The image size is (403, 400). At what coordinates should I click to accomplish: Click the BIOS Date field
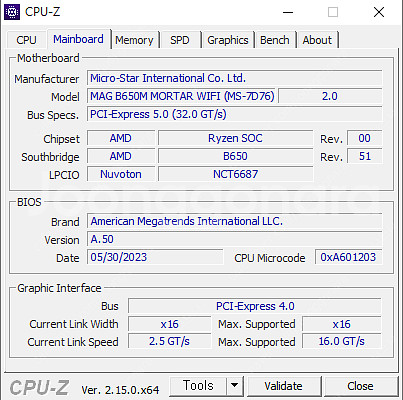tap(155, 257)
